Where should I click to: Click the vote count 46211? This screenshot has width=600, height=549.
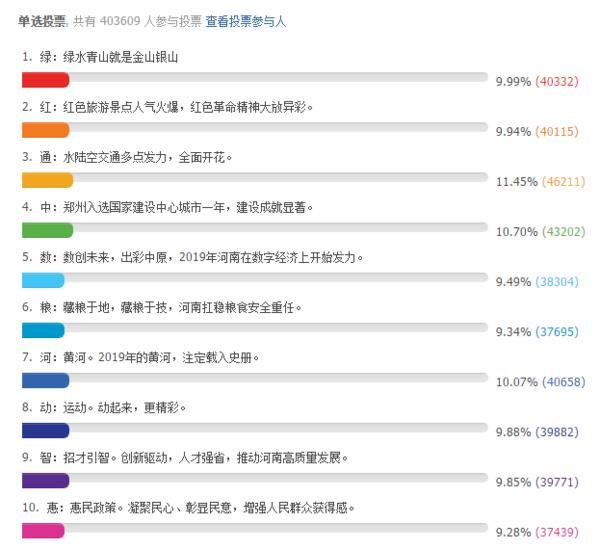[x=564, y=182]
